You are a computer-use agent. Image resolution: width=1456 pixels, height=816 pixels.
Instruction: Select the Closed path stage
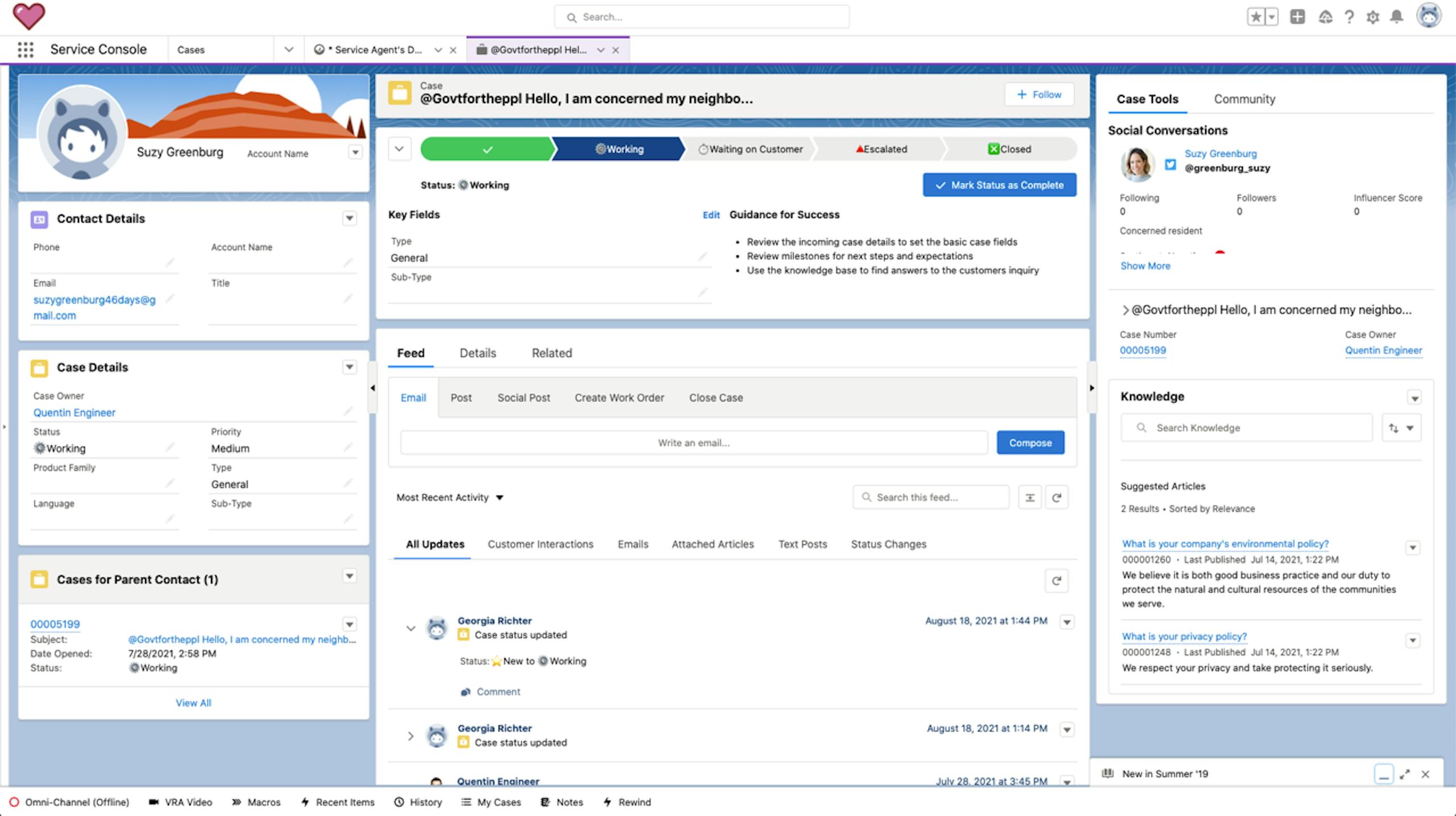(x=1009, y=149)
